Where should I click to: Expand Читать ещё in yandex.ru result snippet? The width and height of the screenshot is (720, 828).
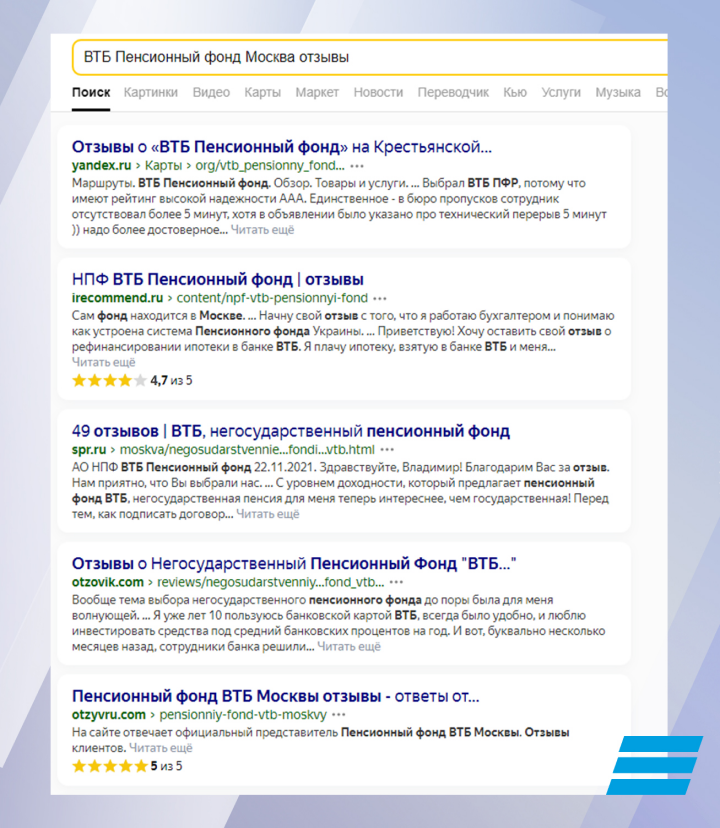pos(263,230)
